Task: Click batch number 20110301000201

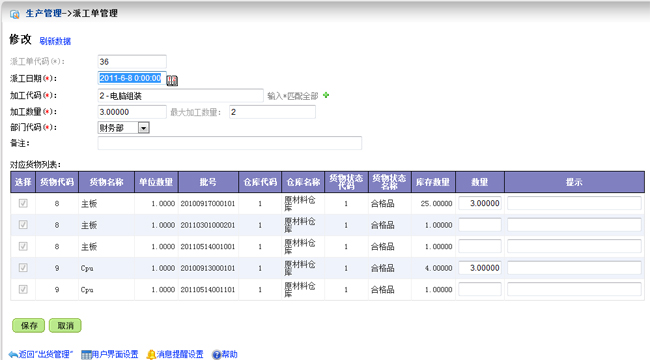Action: coord(208,225)
